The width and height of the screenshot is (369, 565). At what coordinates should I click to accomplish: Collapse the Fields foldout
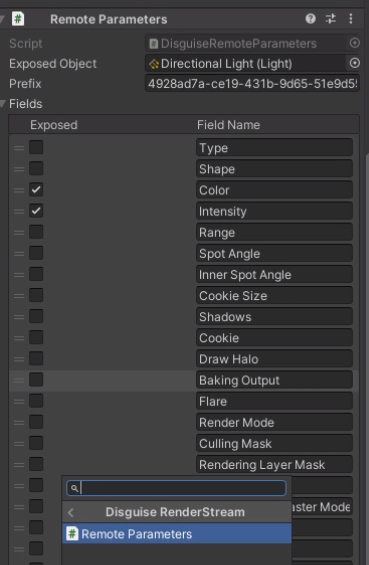click(3, 104)
